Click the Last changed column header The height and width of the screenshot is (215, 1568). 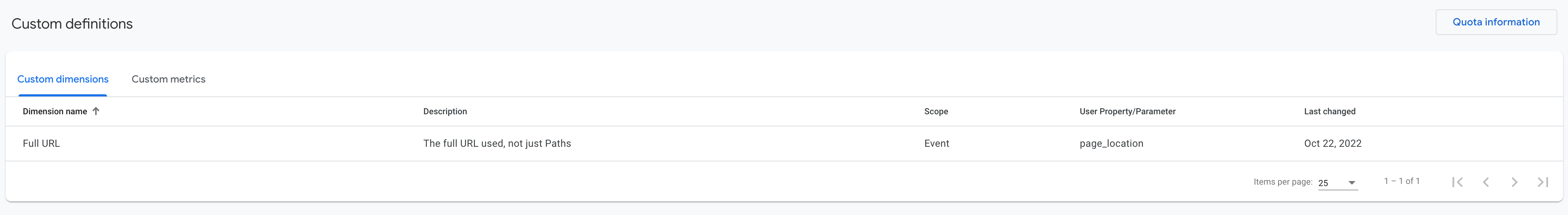[1329, 111]
